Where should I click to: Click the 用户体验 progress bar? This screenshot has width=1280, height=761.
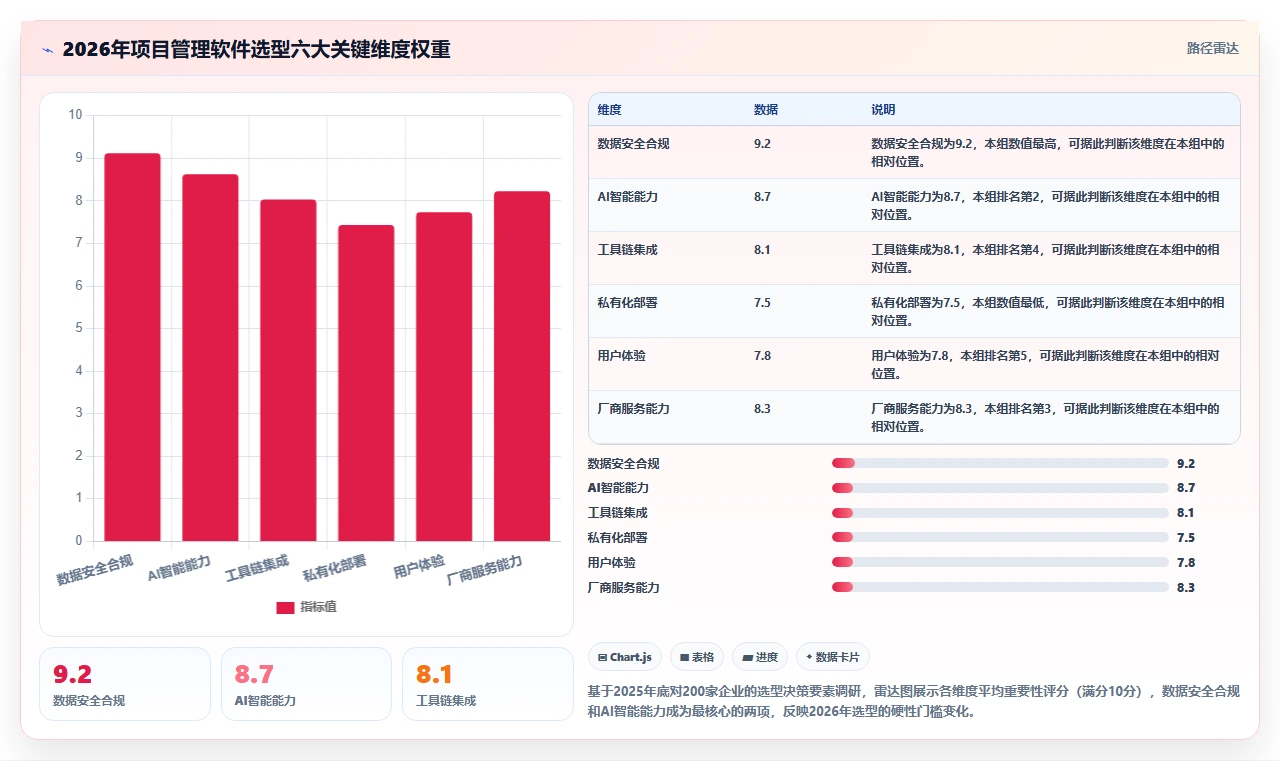1000,563
